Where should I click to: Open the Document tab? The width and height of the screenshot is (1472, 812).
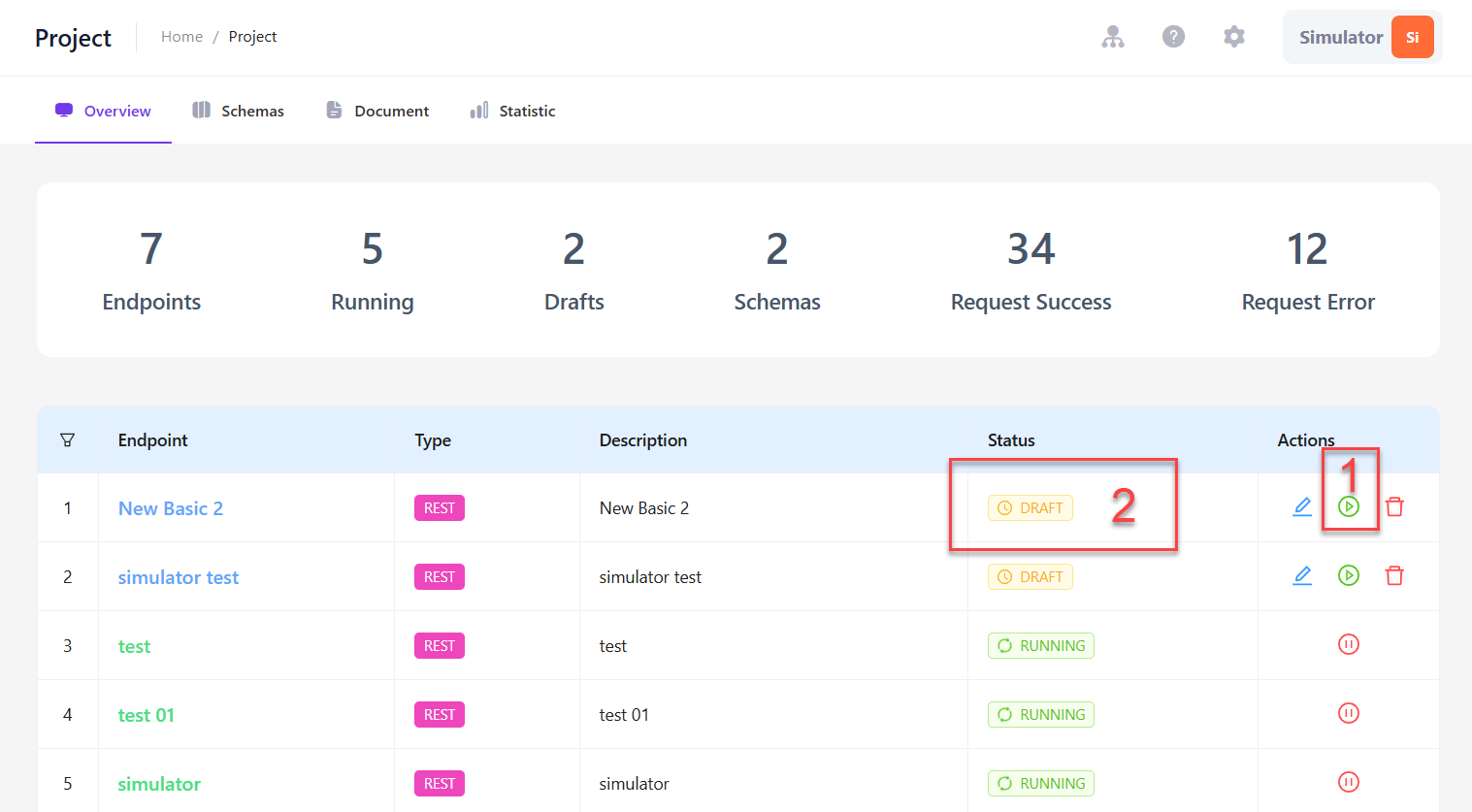point(377,111)
